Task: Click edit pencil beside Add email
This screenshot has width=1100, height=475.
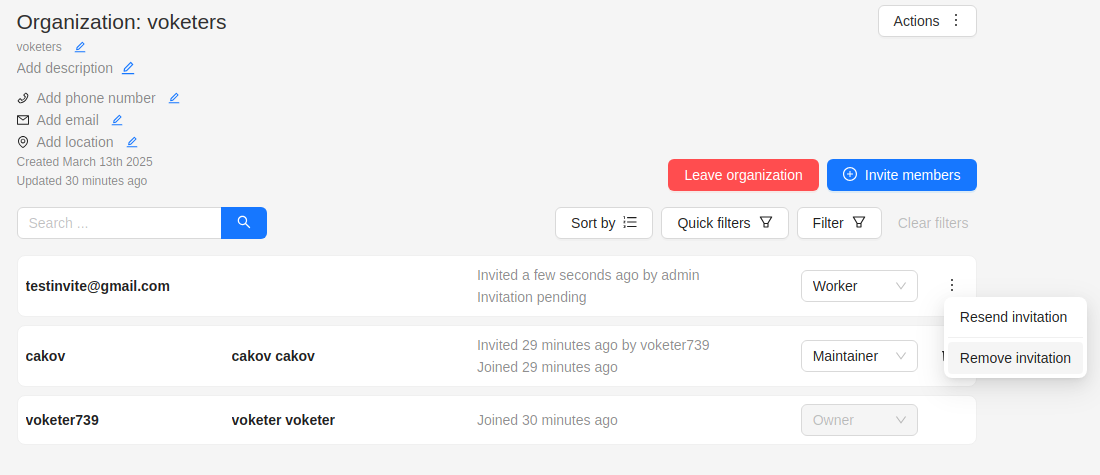Action: coord(117,120)
